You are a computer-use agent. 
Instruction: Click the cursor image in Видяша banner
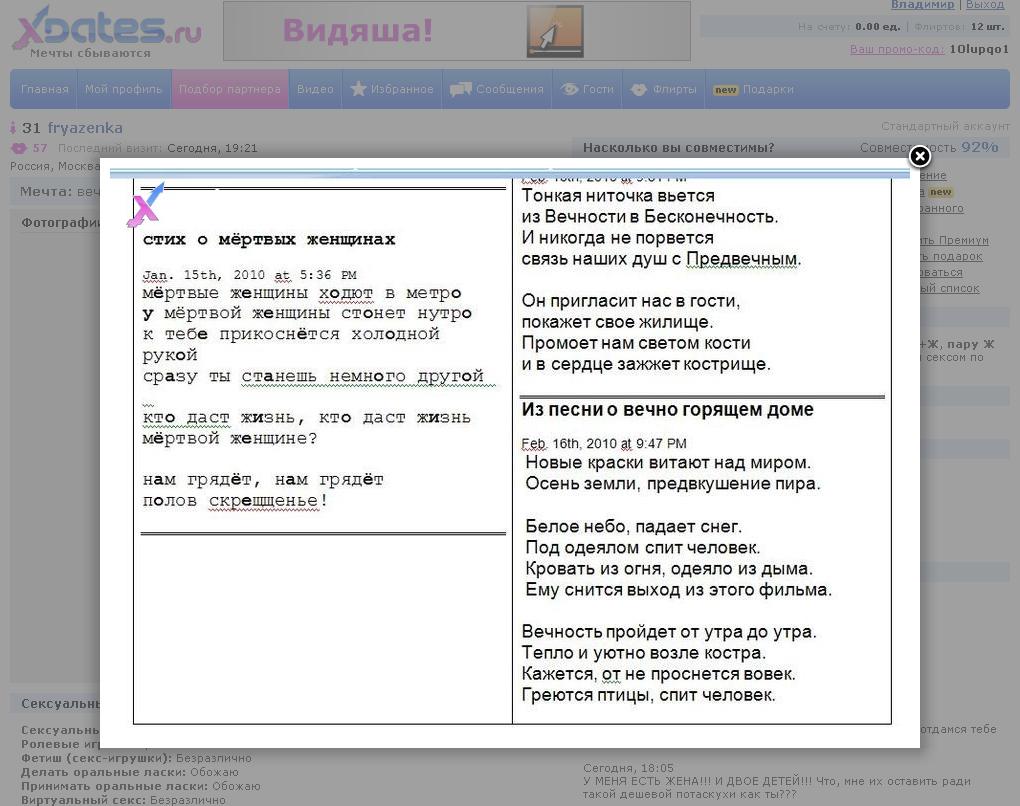(x=554, y=32)
